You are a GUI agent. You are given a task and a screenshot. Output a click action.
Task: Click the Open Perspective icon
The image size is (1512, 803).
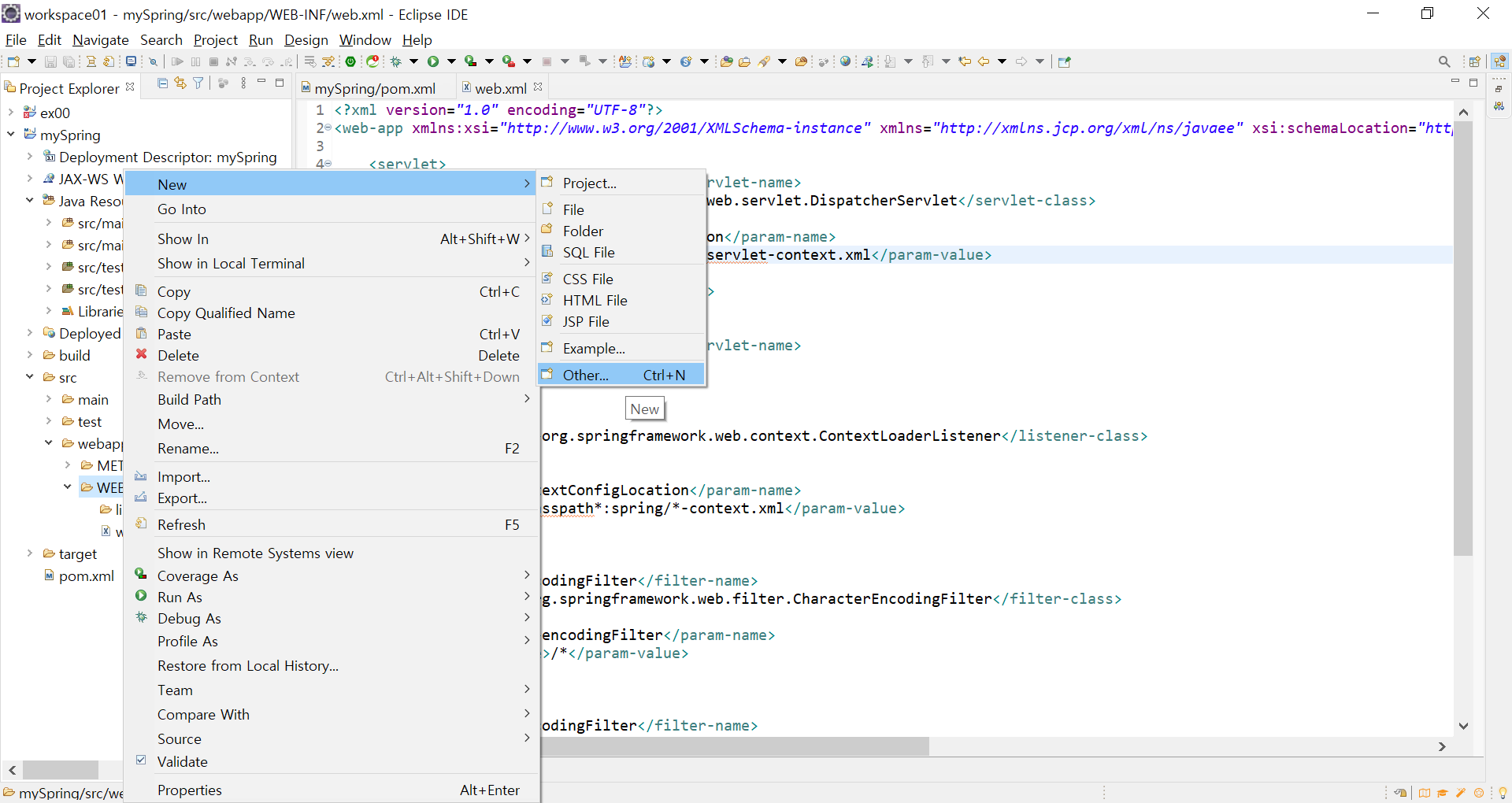(1474, 61)
